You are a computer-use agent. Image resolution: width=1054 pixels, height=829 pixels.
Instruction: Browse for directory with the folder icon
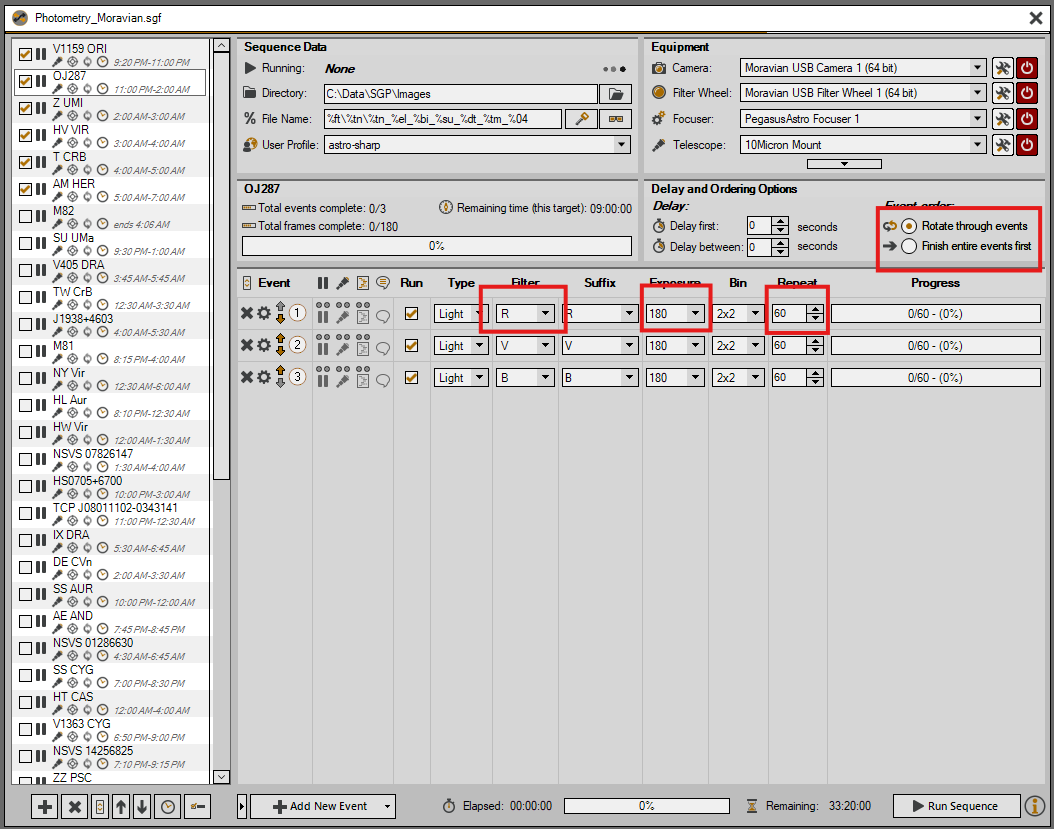pyautogui.click(x=616, y=94)
